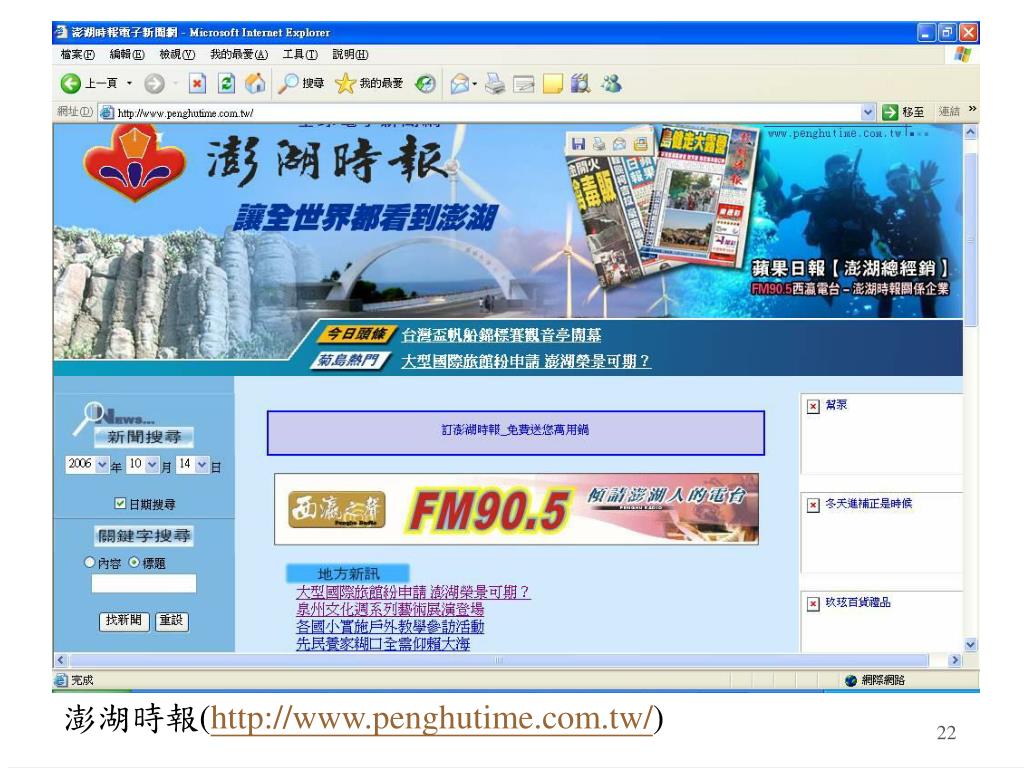Screen dimensions: 1024x768
Task: Click broken image icon for 玖玹百貨禮品
Action: coord(813,604)
